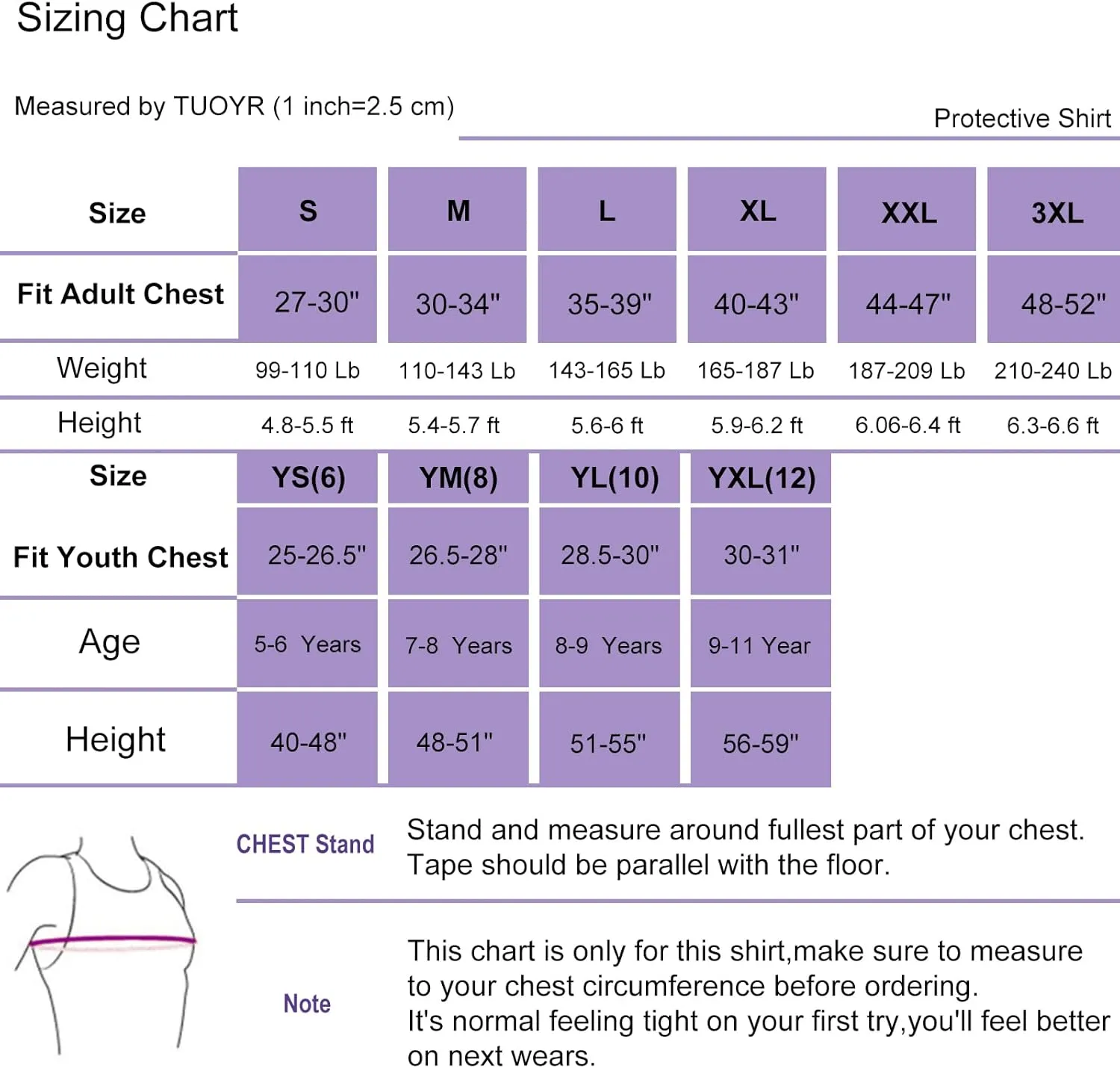1120x1068 pixels.
Task: Click the Protective Shirt heading
Action: tap(1022, 118)
